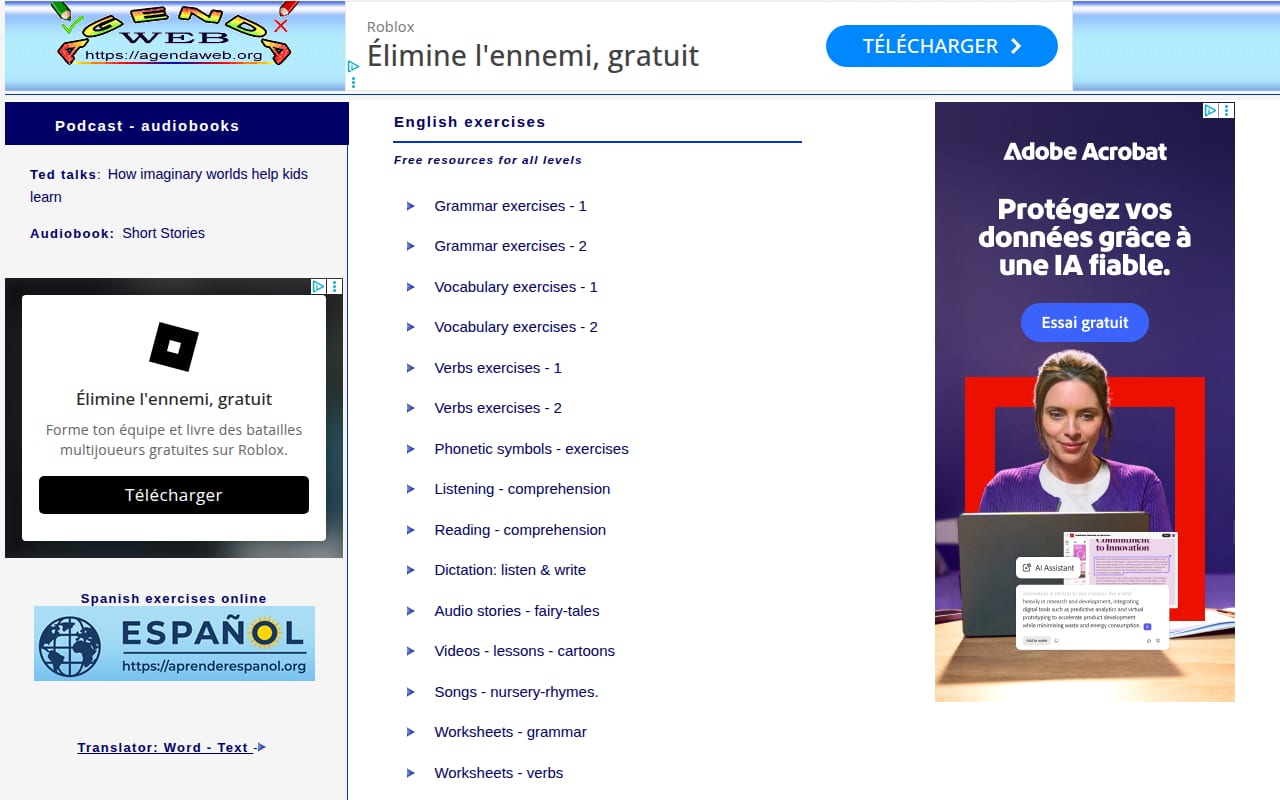Open Grammar exercises - 1
Image resolution: width=1280 pixels, height=800 pixels.
pos(510,206)
